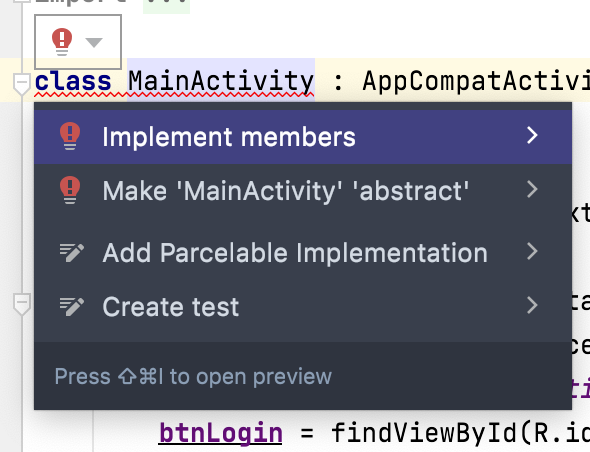Collapse the lower code block with the gutter fold marker
The image size is (590, 452).
22,304
